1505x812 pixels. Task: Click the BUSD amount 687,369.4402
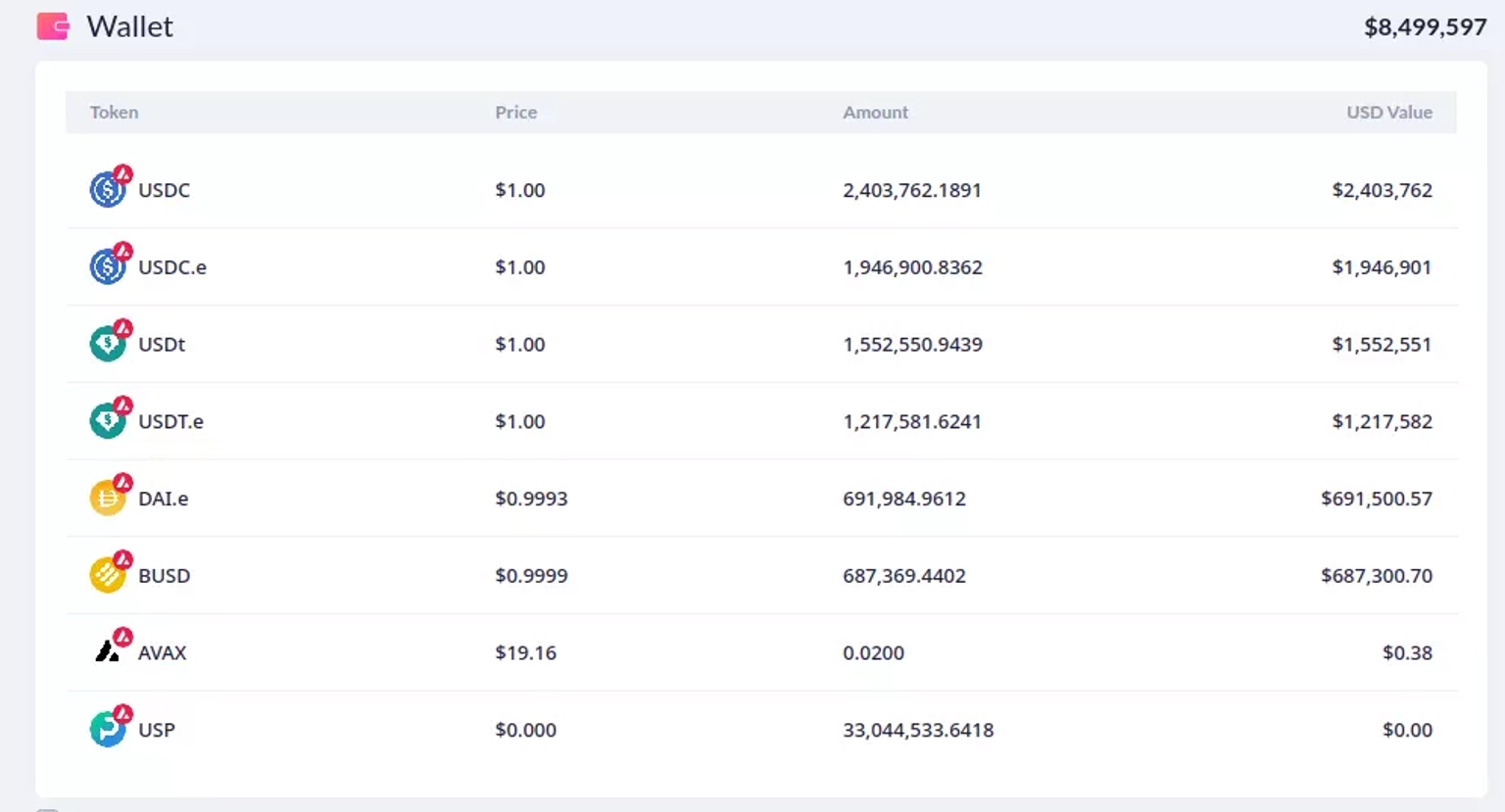(904, 576)
